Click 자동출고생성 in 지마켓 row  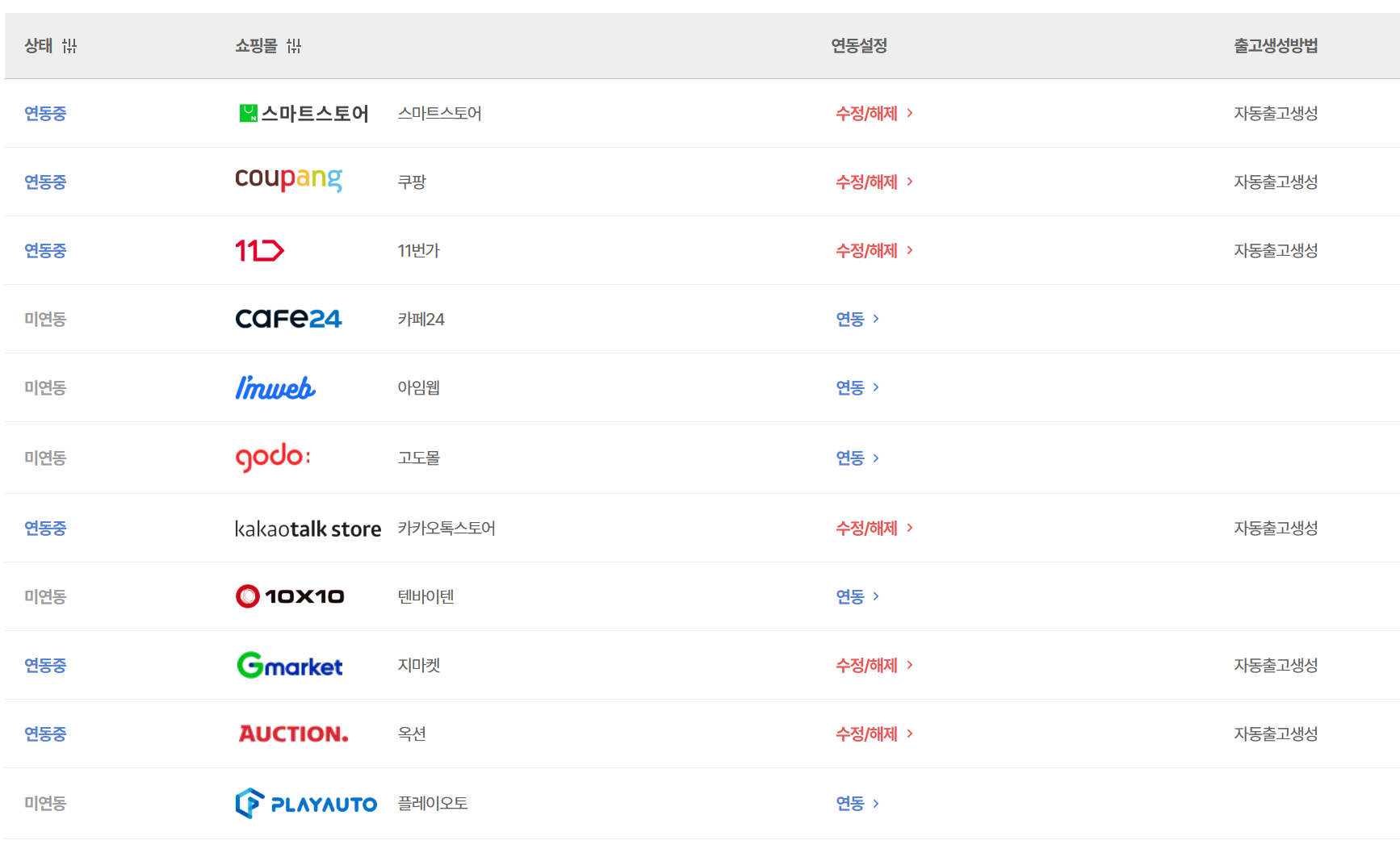click(x=1276, y=666)
